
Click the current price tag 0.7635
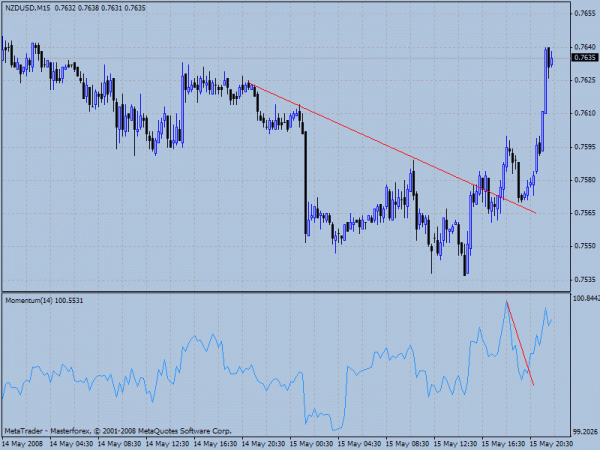coord(584,58)
